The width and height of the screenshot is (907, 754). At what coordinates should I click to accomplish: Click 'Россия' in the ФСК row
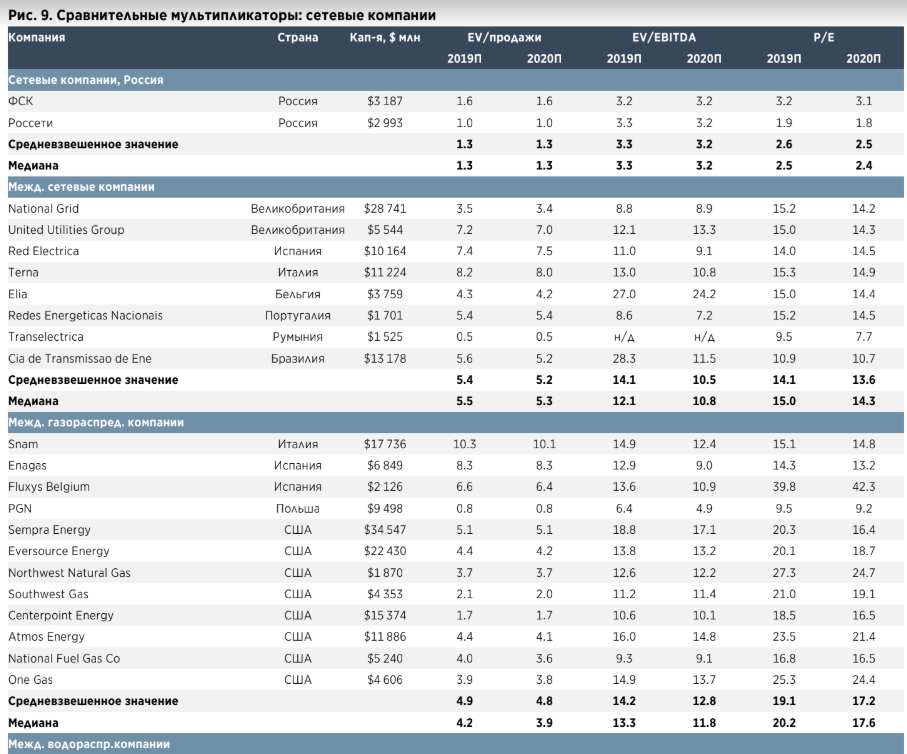tap(297, 101)
